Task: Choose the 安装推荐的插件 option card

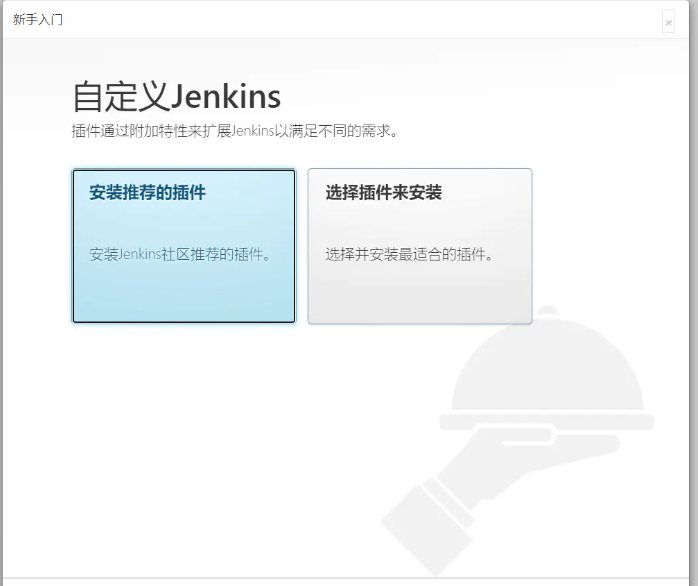Action: point(184,246)
